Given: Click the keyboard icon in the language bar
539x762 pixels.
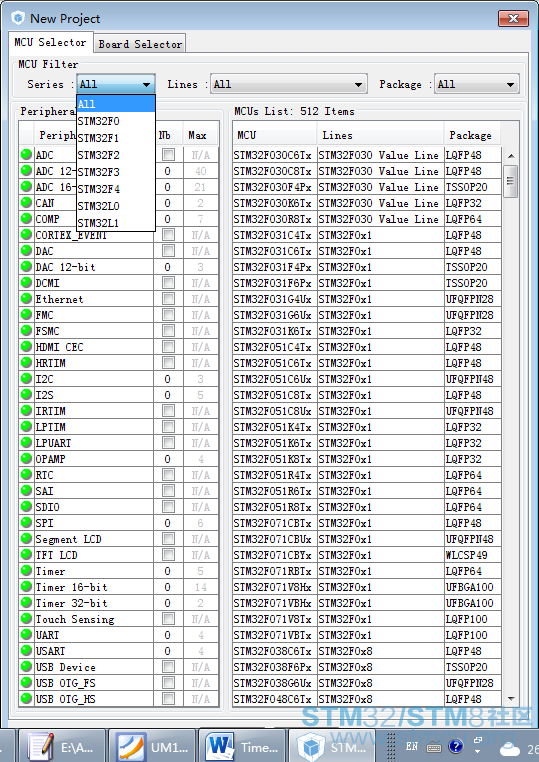Looking at the screenshot, I should [x=434, y=747].
